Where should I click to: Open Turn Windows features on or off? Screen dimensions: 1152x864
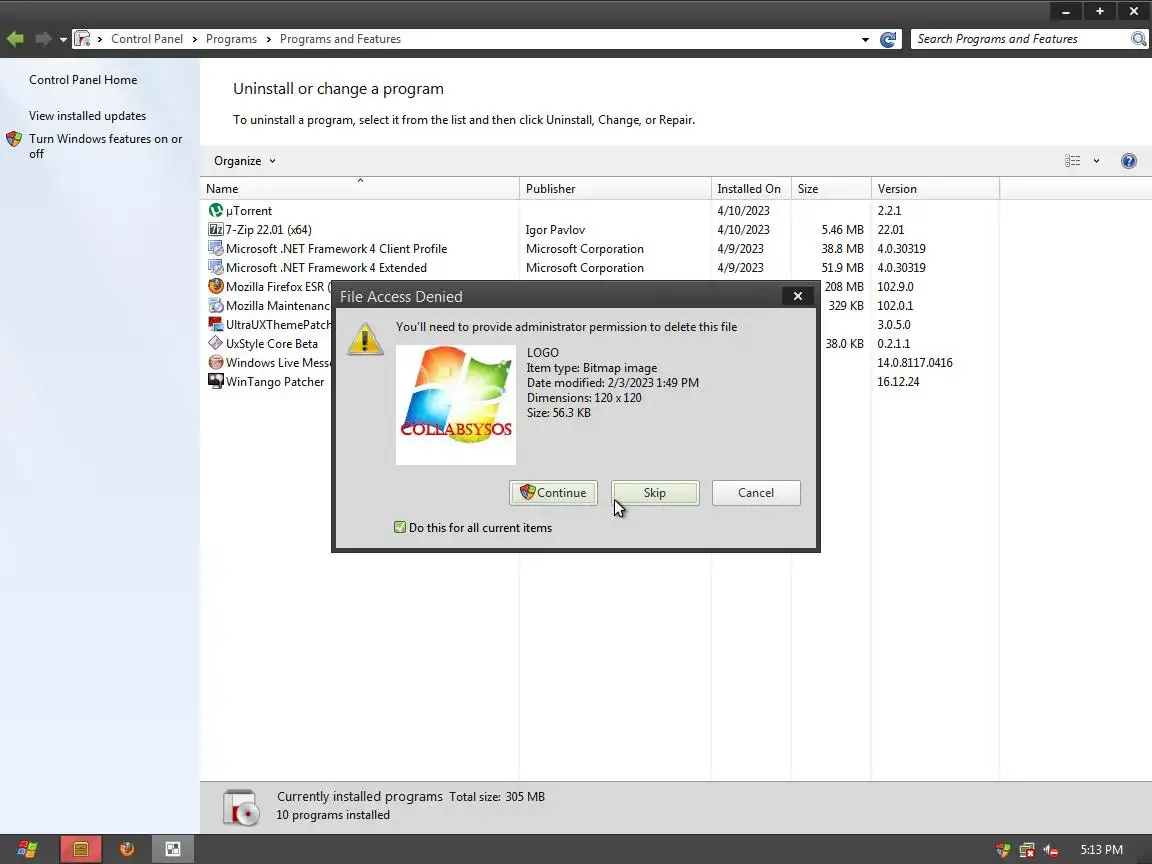click(x=105, y=145)
